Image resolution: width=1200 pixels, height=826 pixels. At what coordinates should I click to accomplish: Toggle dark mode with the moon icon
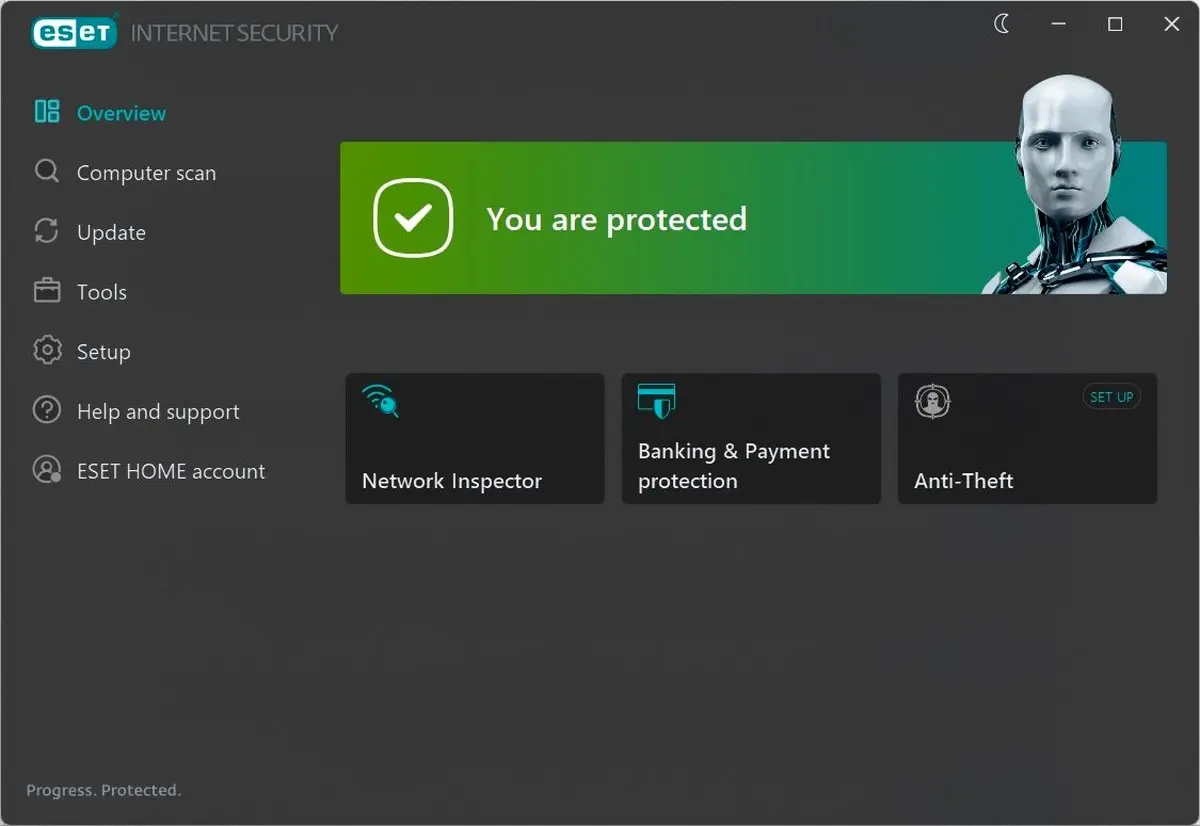pyautogui.click(x=1002, y=25)
